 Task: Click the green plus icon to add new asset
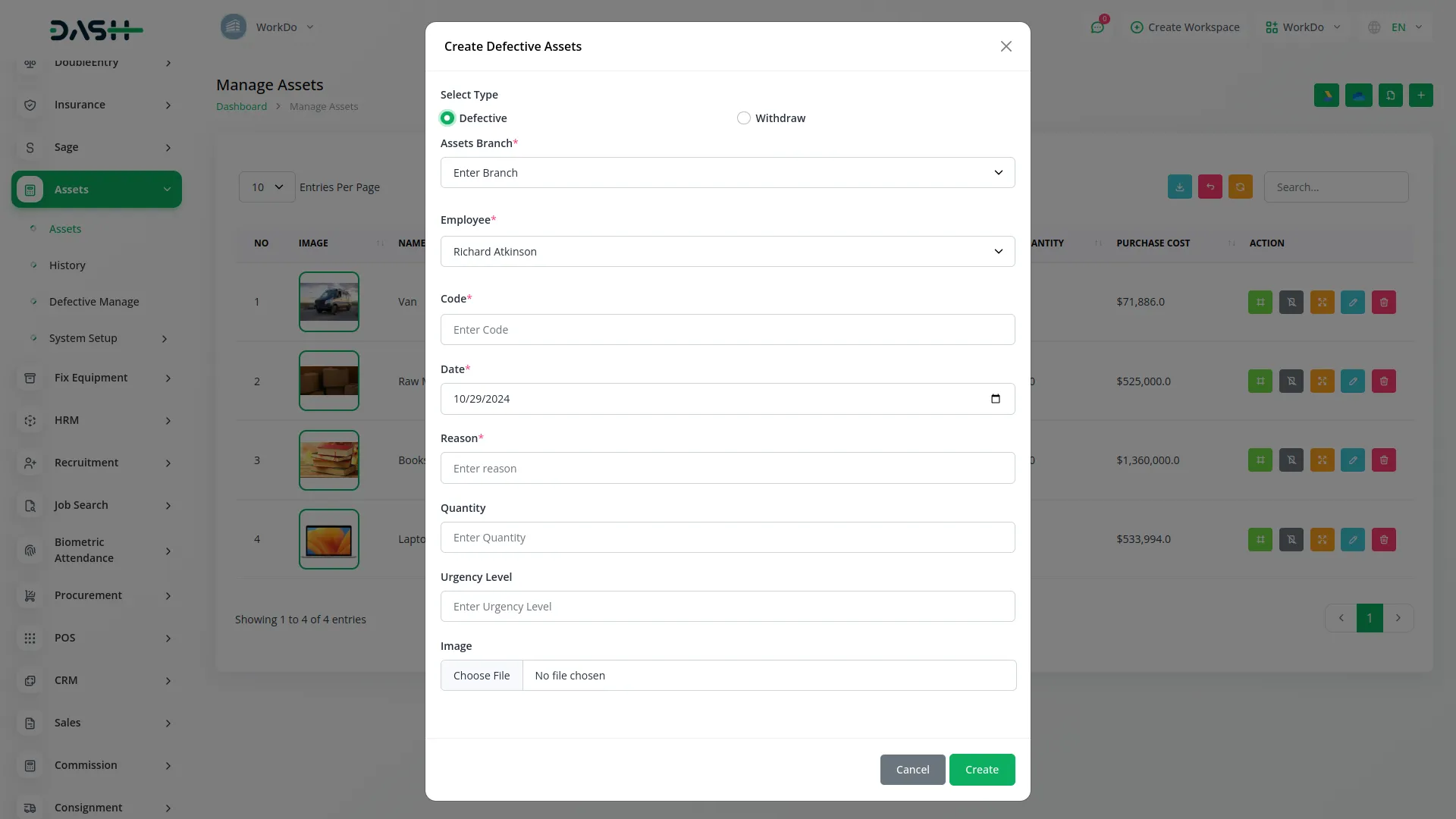click(1421, 95)
